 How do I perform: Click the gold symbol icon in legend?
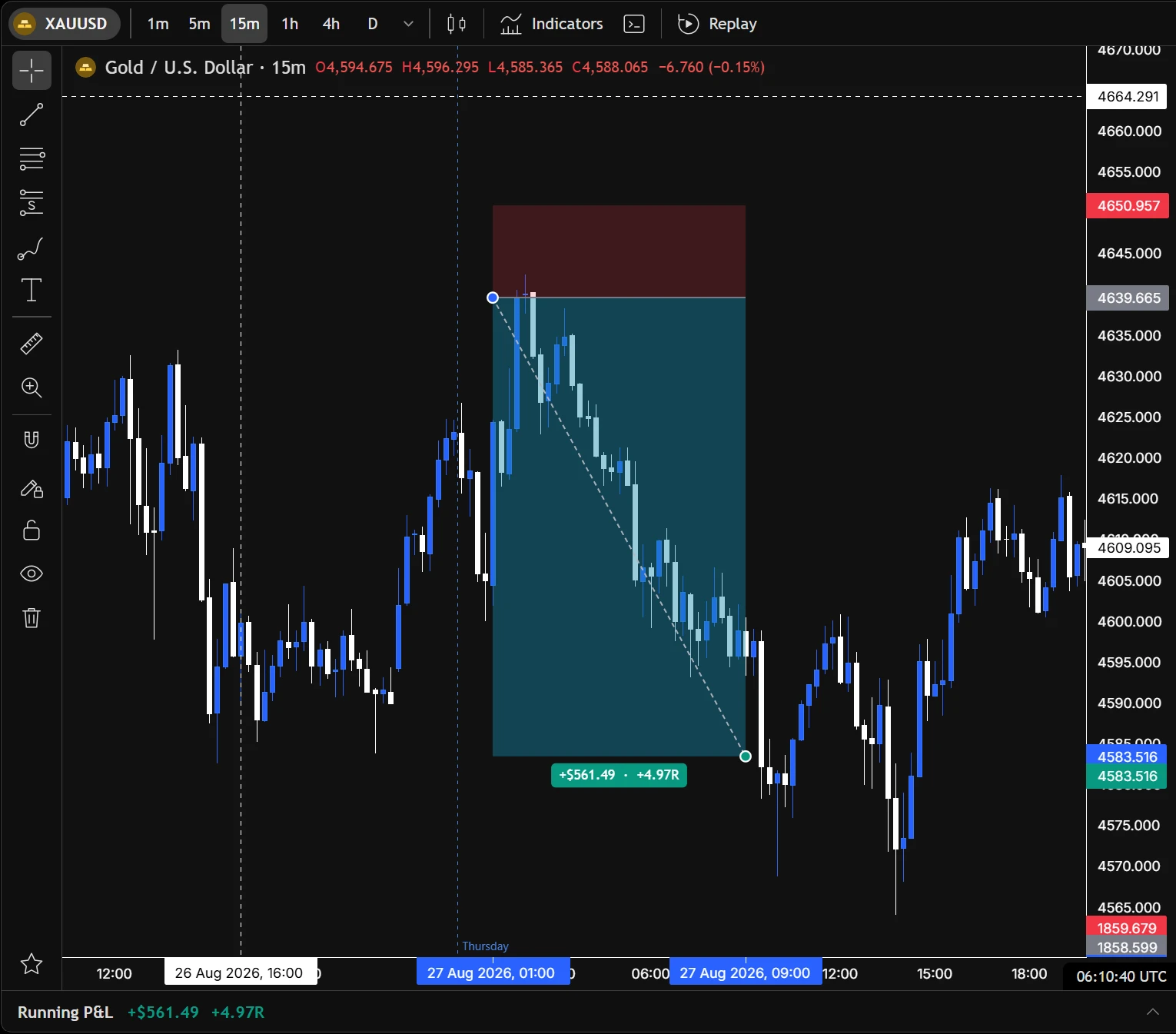pos(85,68)
